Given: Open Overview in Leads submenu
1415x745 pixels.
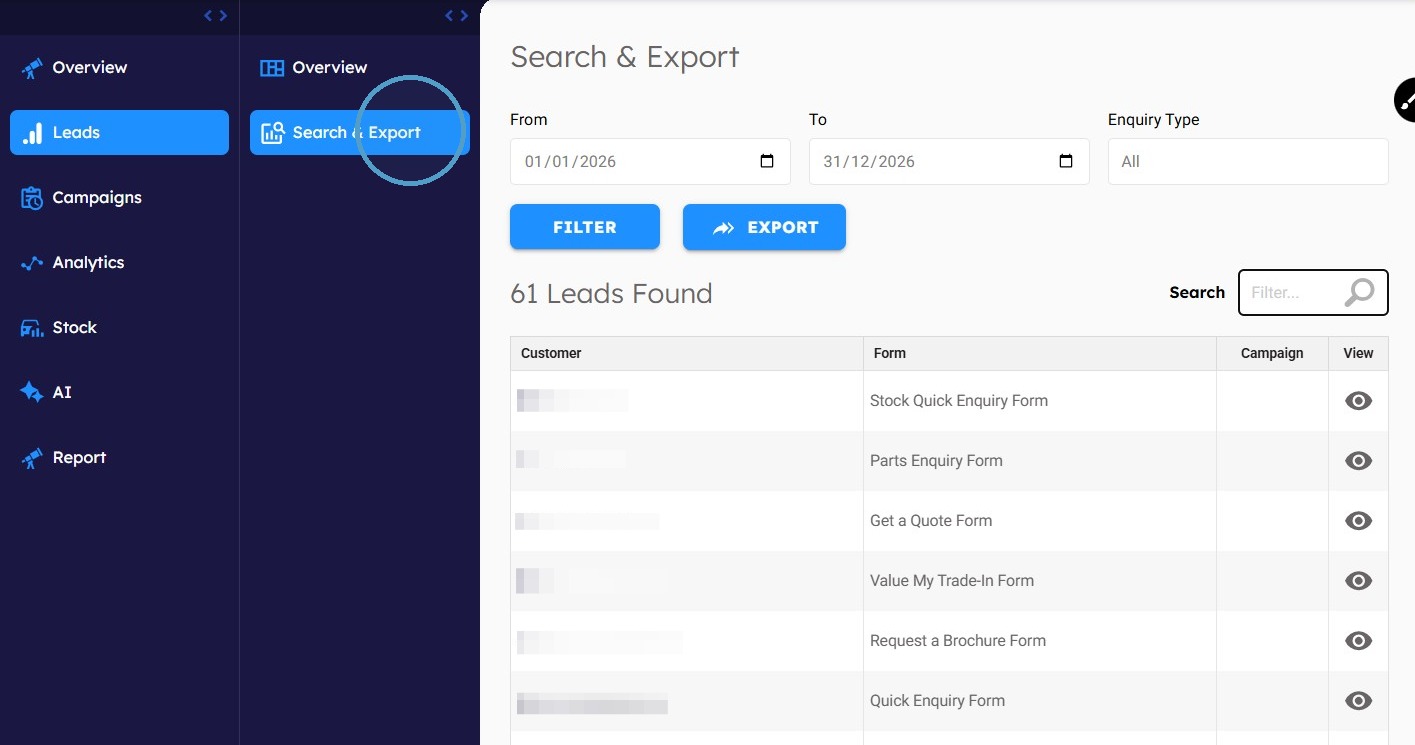Looking at the screenshot, I should [359, 67].
